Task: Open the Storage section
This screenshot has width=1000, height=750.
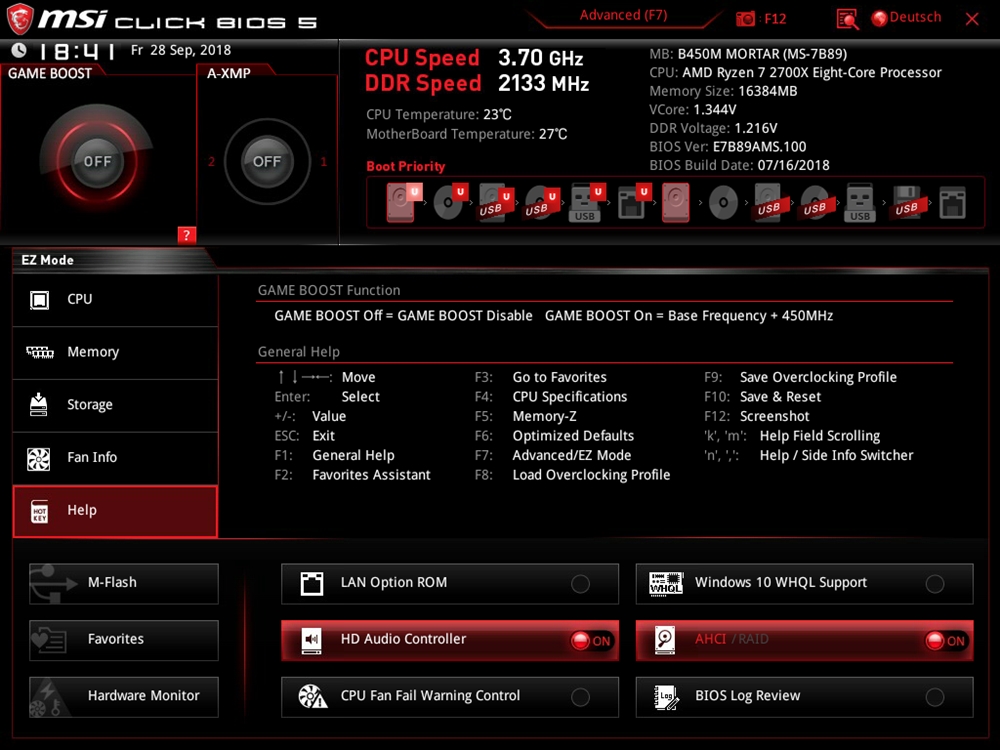Action: [x=115, y=406]
